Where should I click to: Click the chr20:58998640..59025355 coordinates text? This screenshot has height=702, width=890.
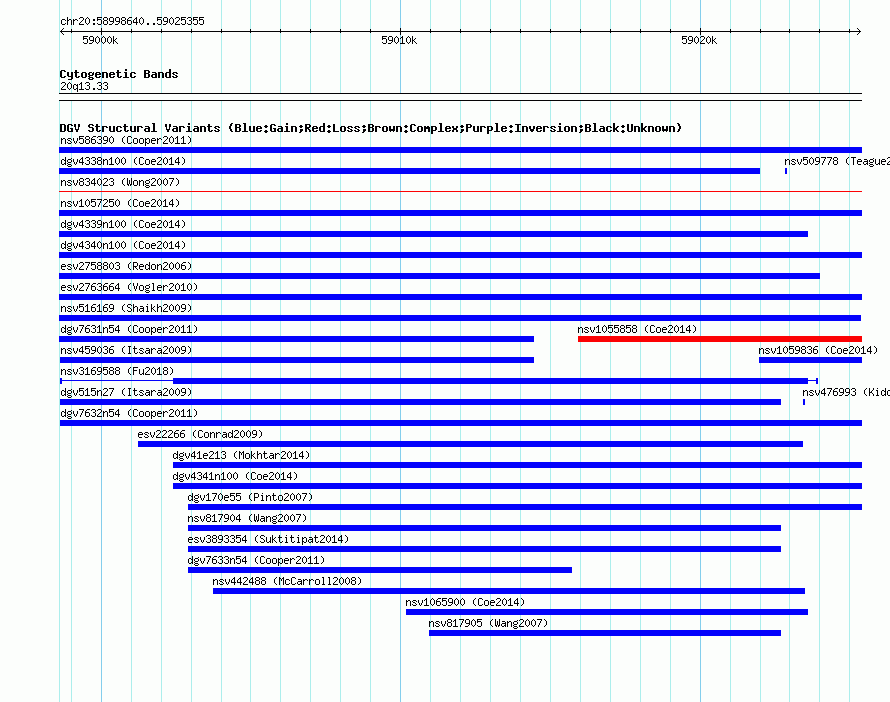pyautogui.click(x=132, y=21)
